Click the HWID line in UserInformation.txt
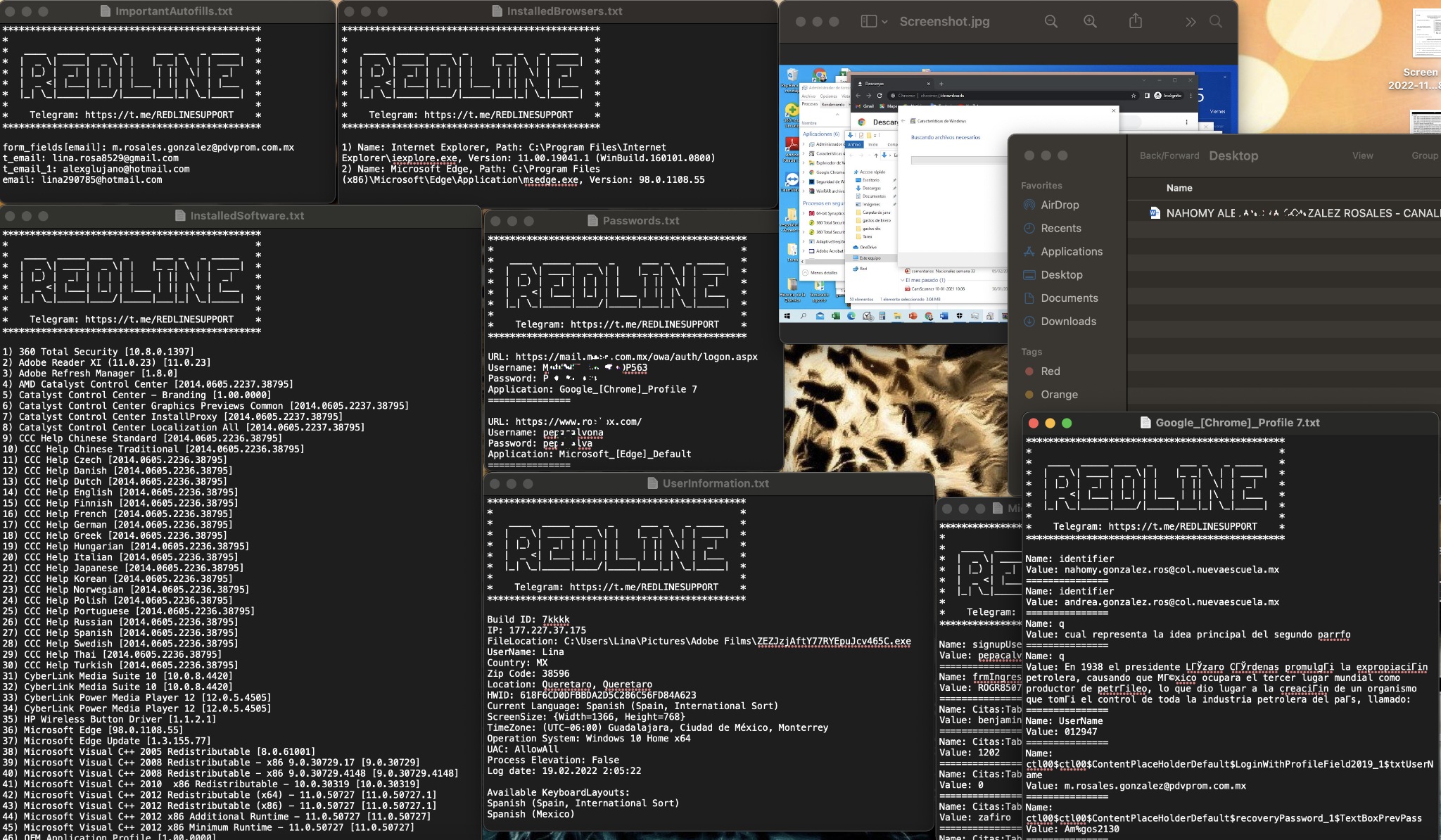Image resolution: width=1441 pixels, height=840 pixels. point(592,695)
